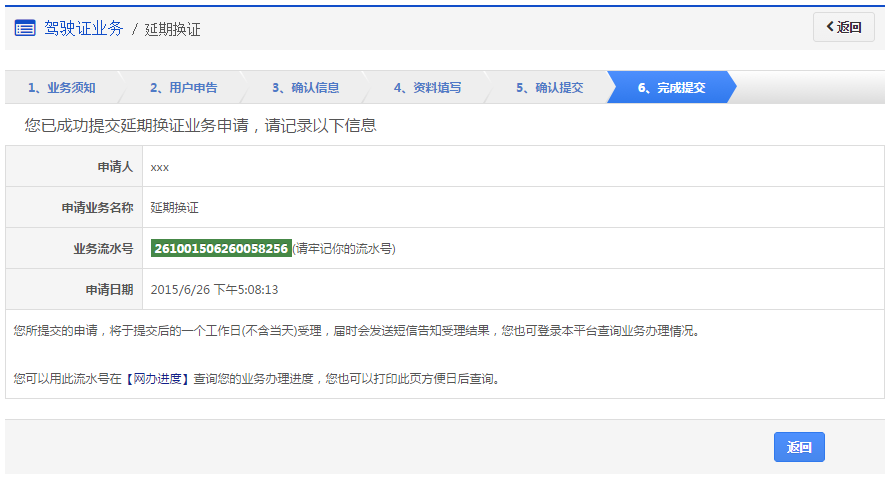
Task: Click the 业务流水号 row label
Action: tap(103, 248)
